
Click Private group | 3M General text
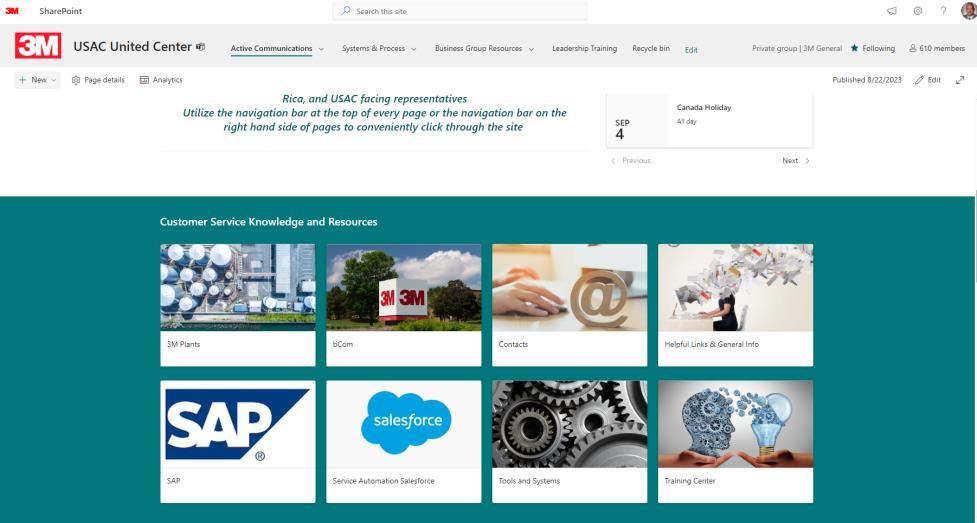(x=797, y=49)
